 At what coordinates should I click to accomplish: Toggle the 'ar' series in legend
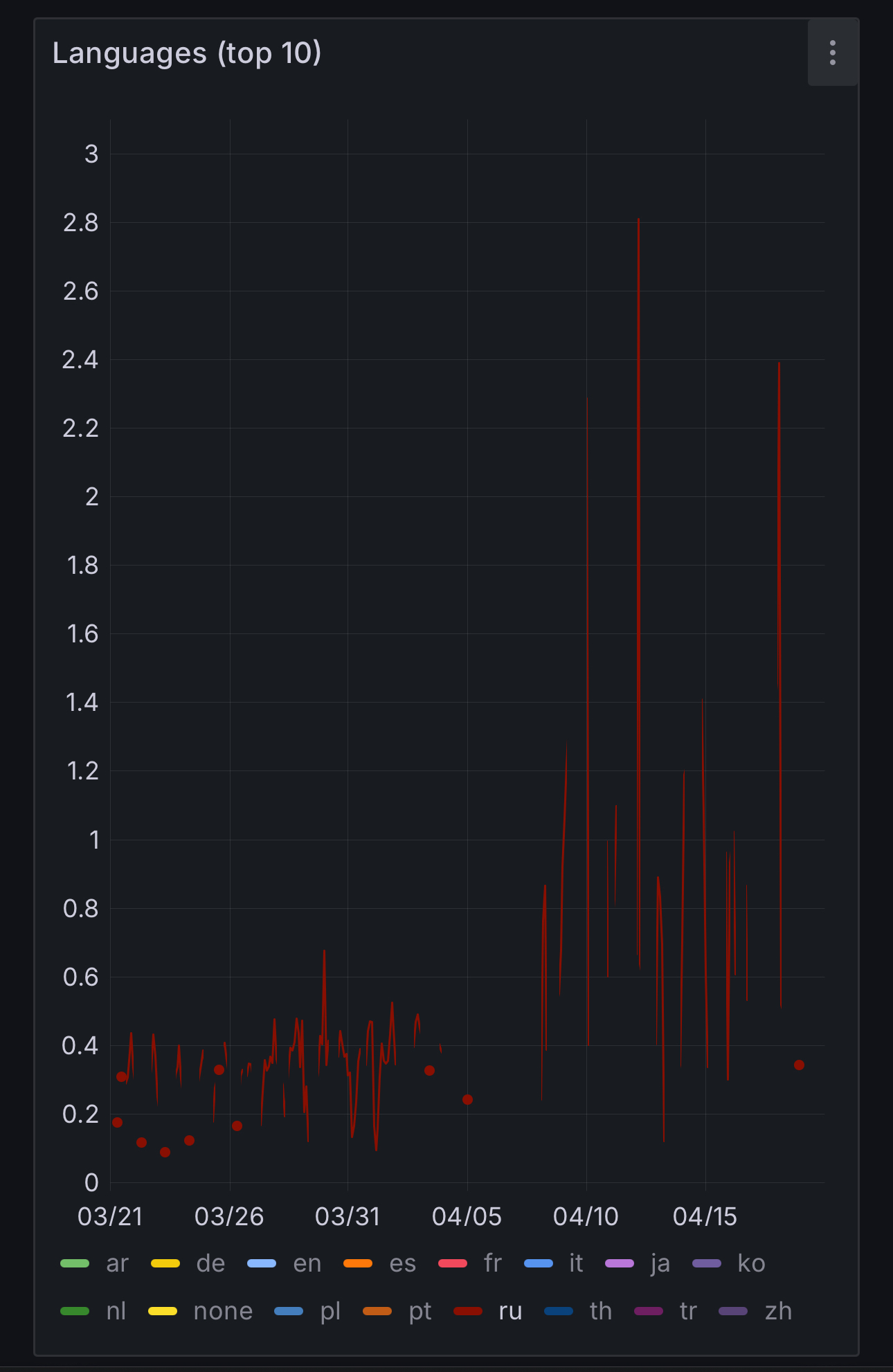pyautogui.click(x=117, y=1263)
